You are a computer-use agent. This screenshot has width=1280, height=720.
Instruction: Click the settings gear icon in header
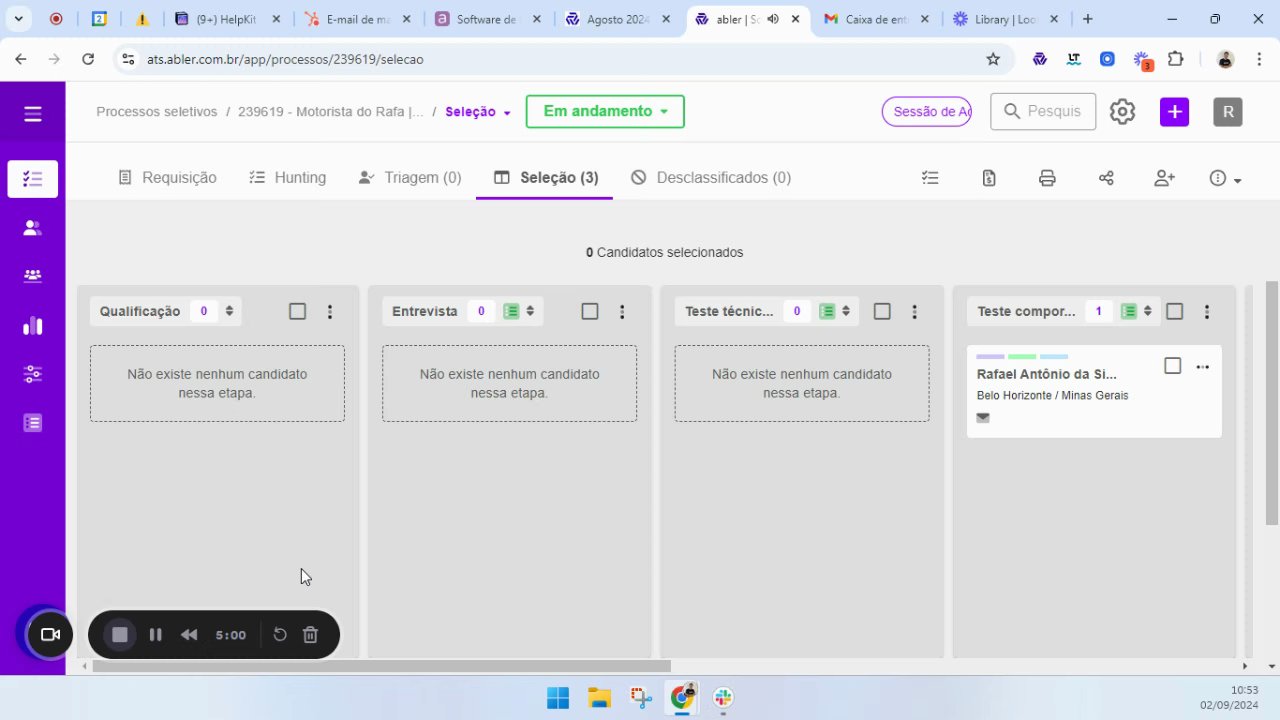point(1123,112)
